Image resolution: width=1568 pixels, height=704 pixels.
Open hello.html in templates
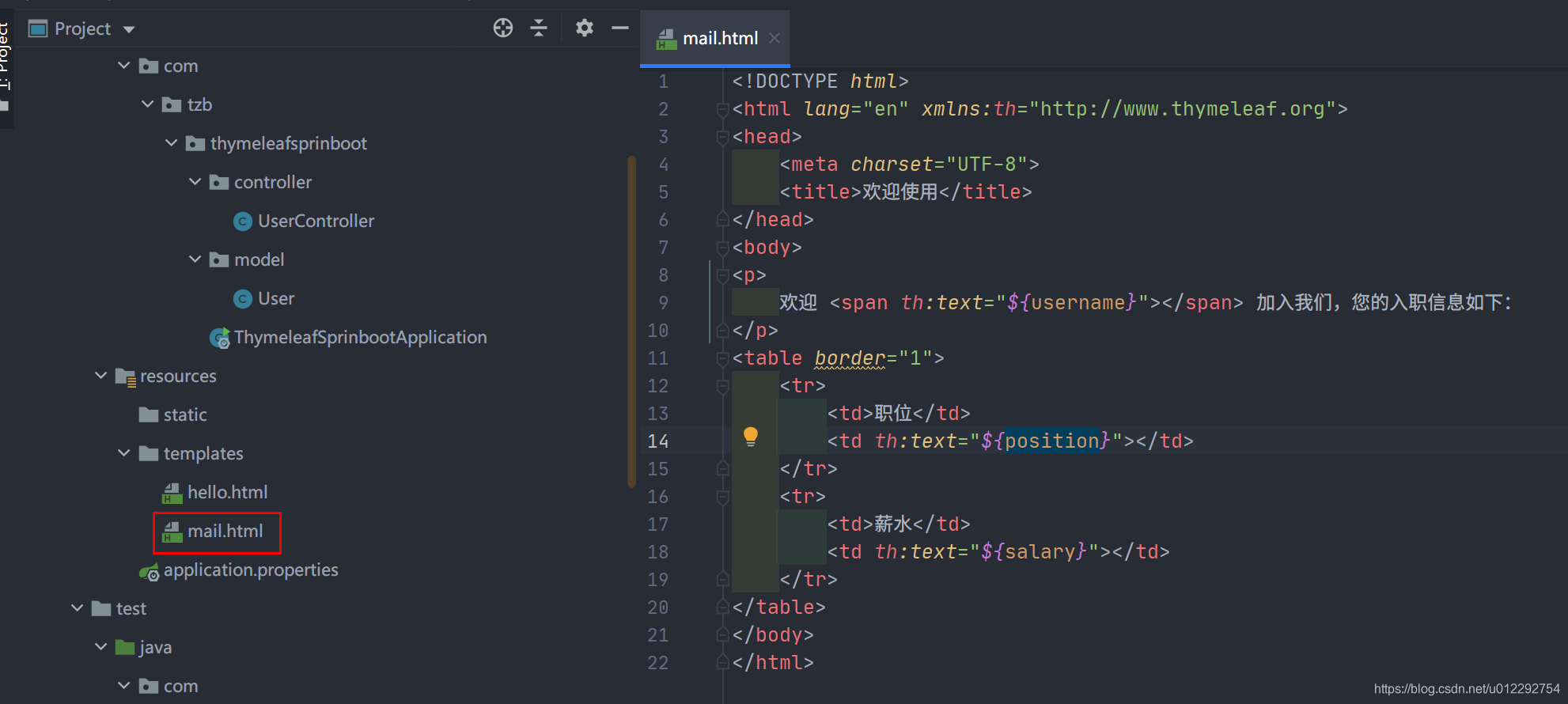[227, 493]
